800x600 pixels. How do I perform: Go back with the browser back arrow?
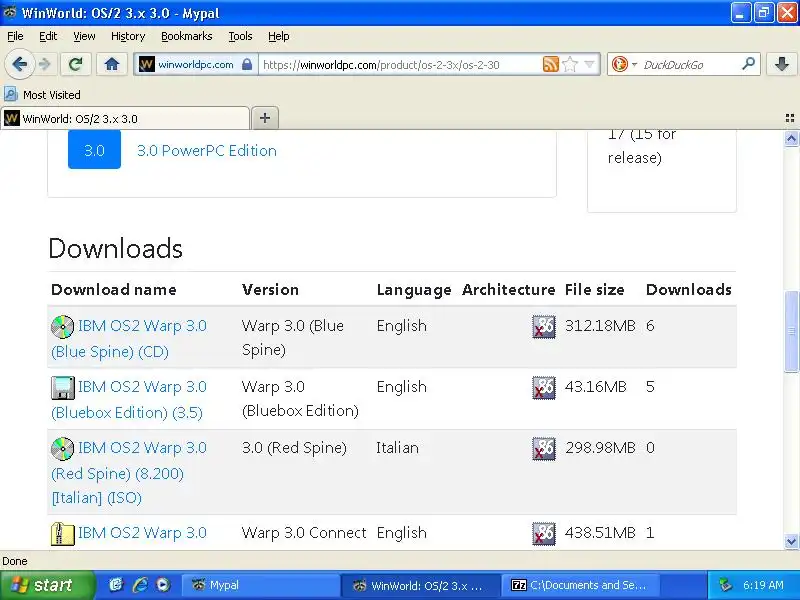click(19, 64)
